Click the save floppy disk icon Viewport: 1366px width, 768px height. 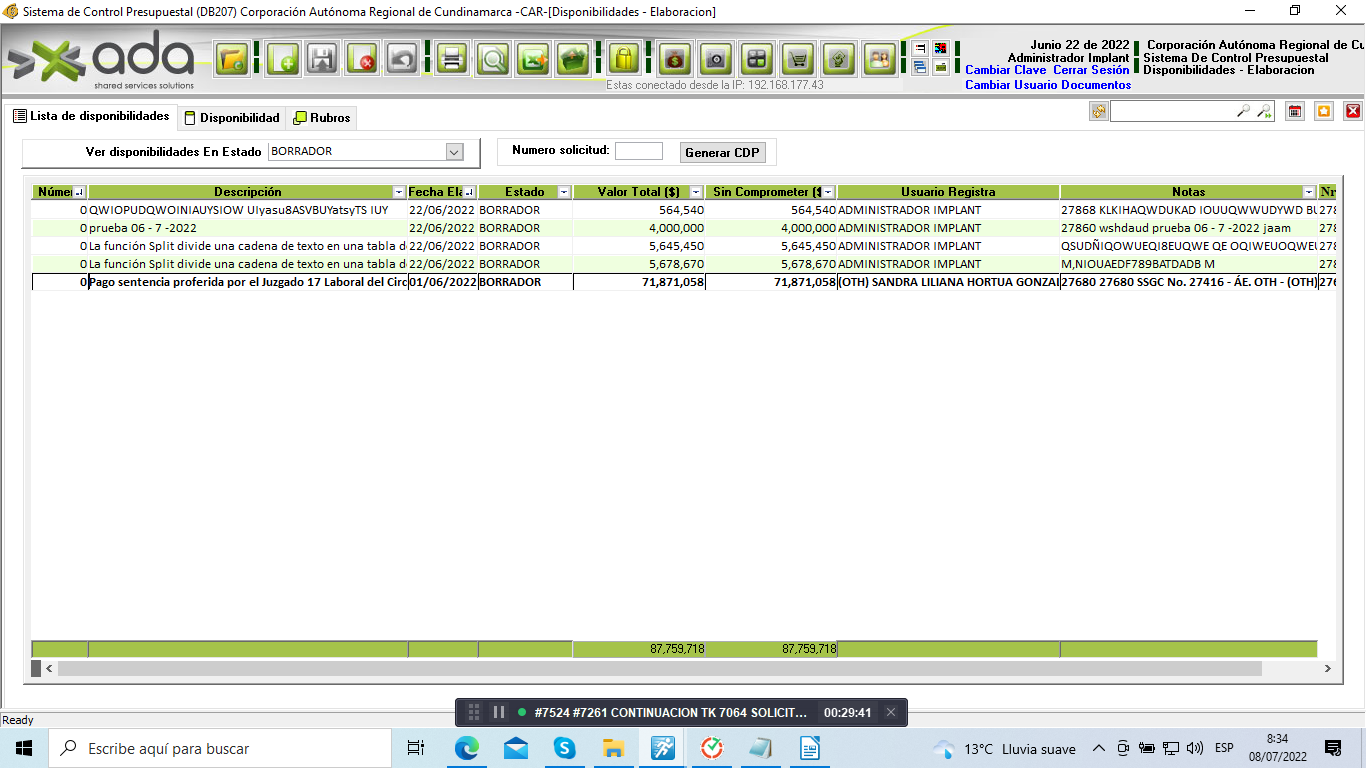[321, 59]
